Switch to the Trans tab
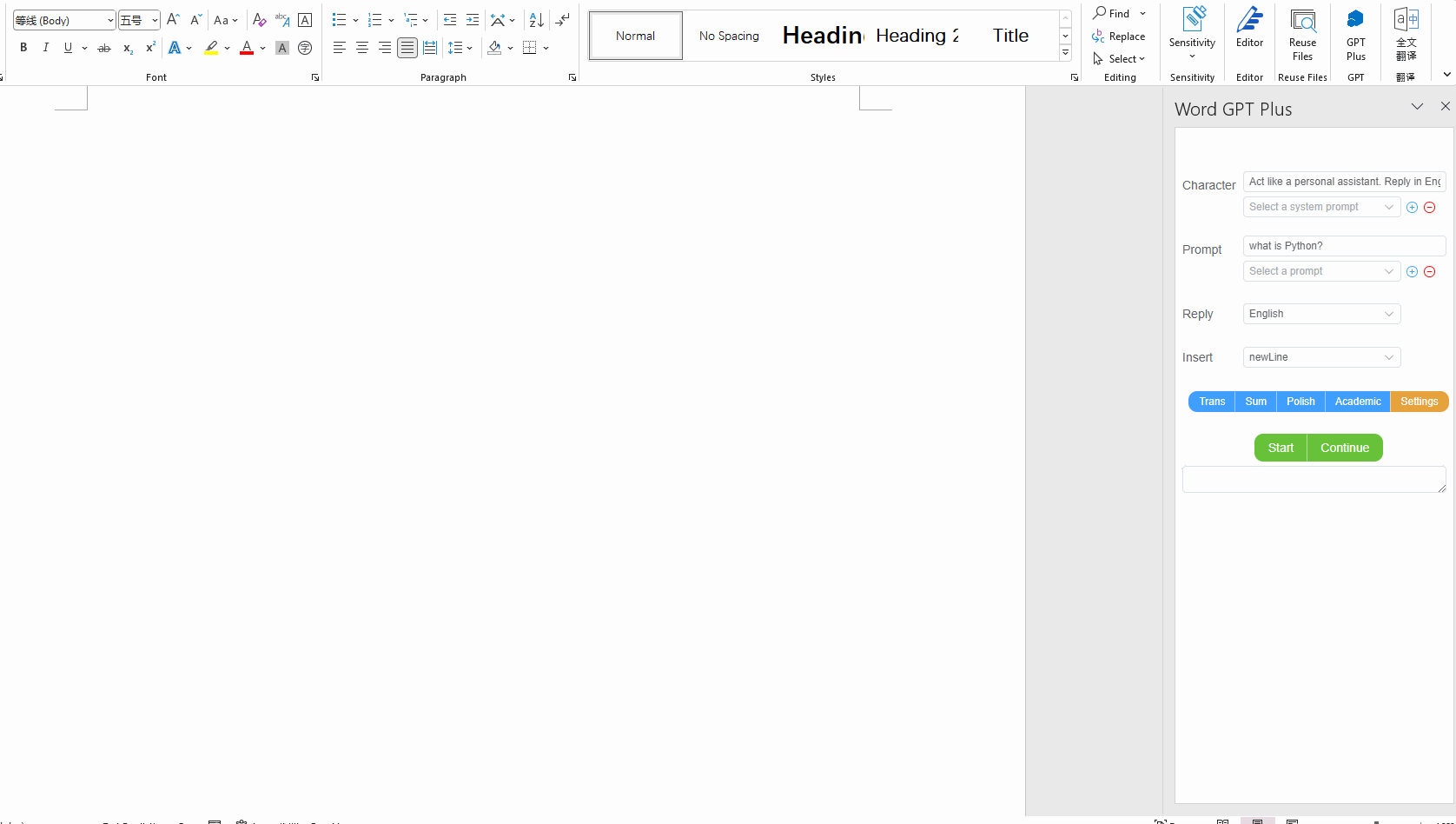The height and width of the screenshot is (824, 1456). point(1211,401)
